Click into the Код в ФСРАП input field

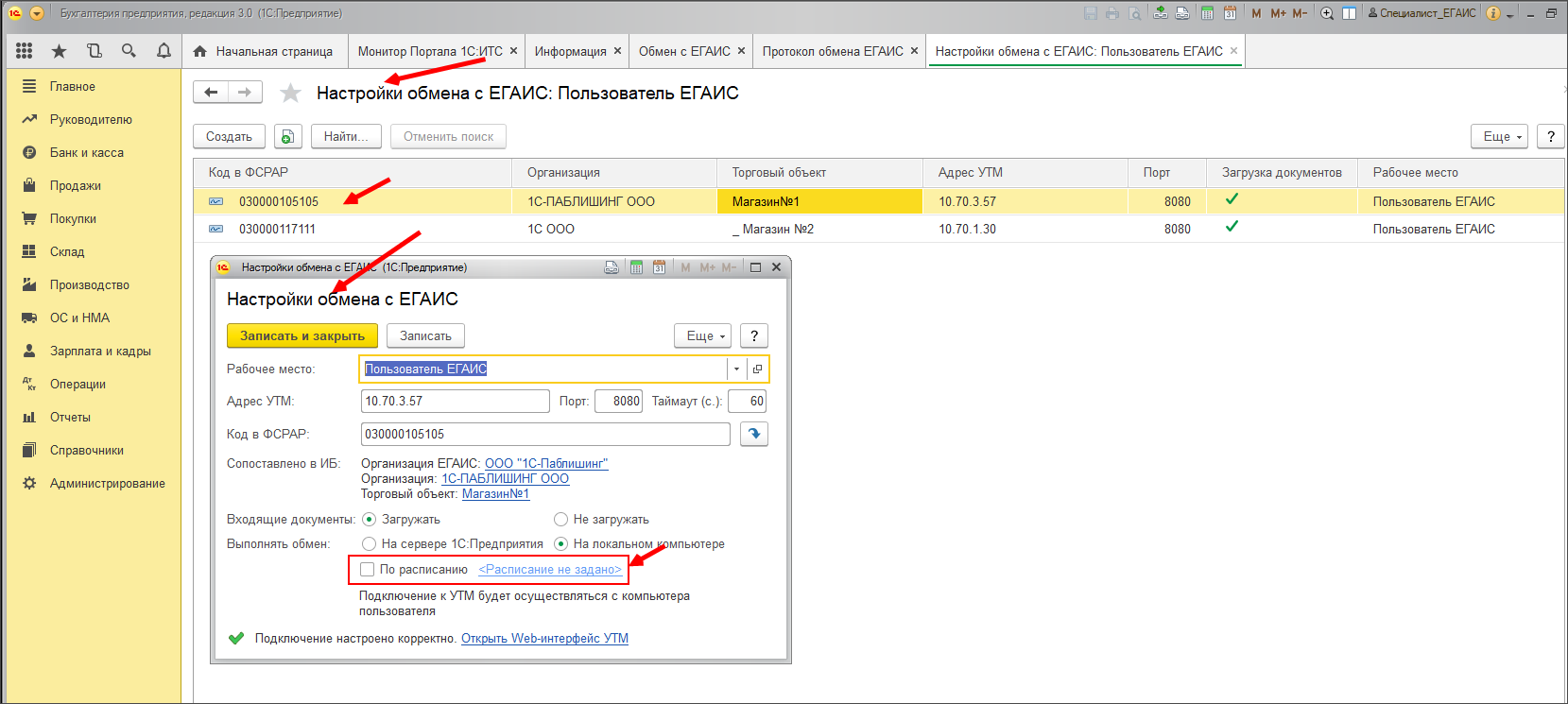click(545, 434)
